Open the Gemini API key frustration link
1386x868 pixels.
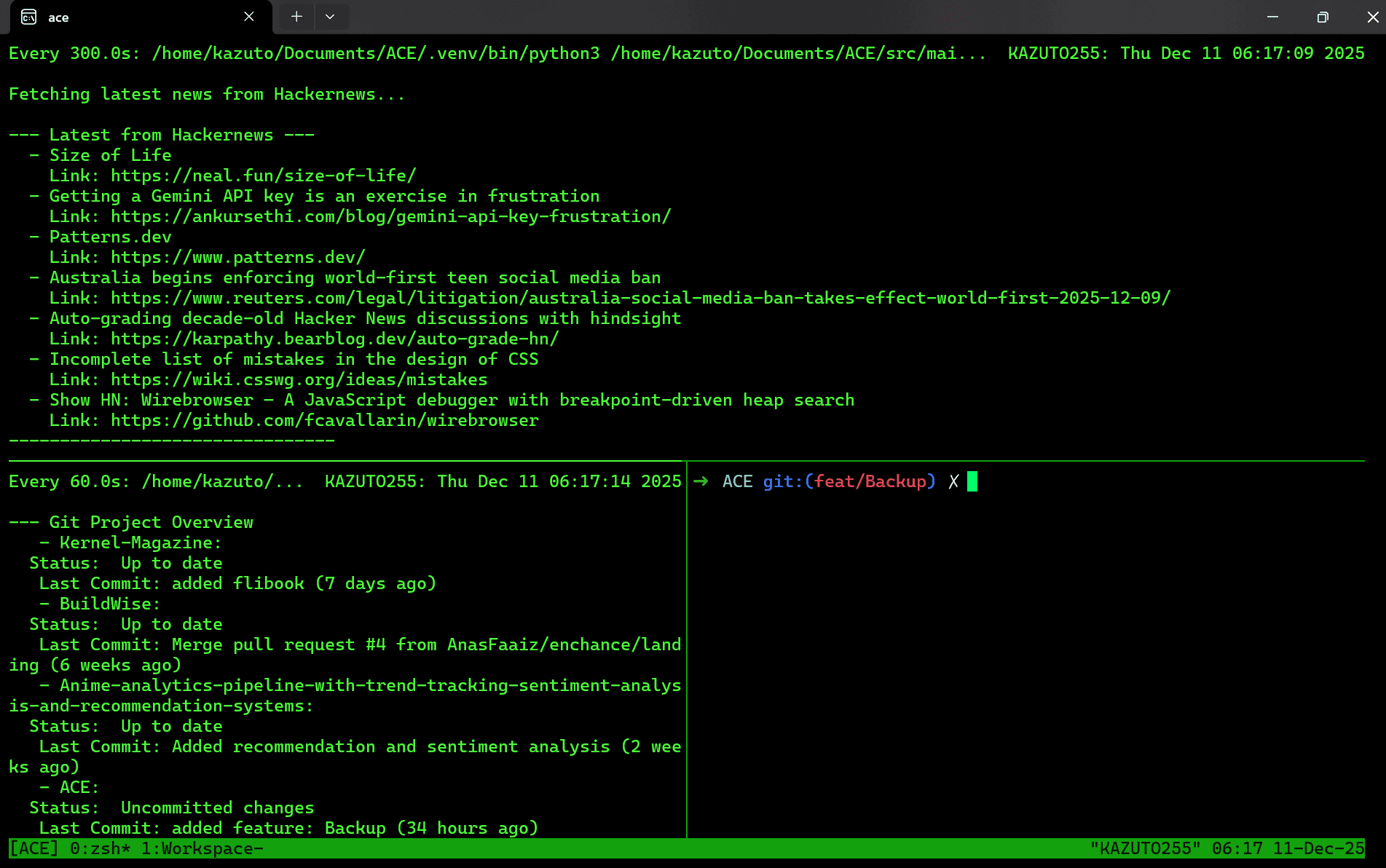[390, 216]
